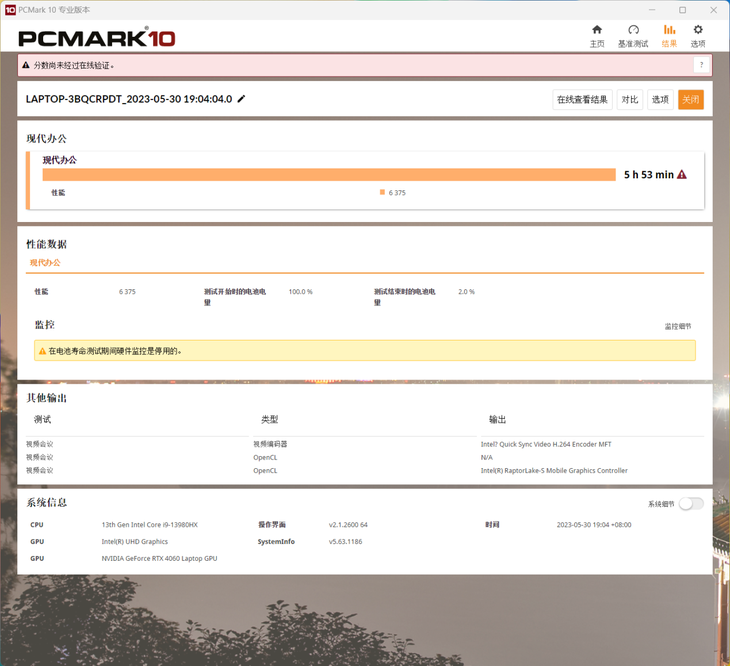730x666 pixels.
Task: Minimize the PCMark 10 window
Action: point(652,10)
